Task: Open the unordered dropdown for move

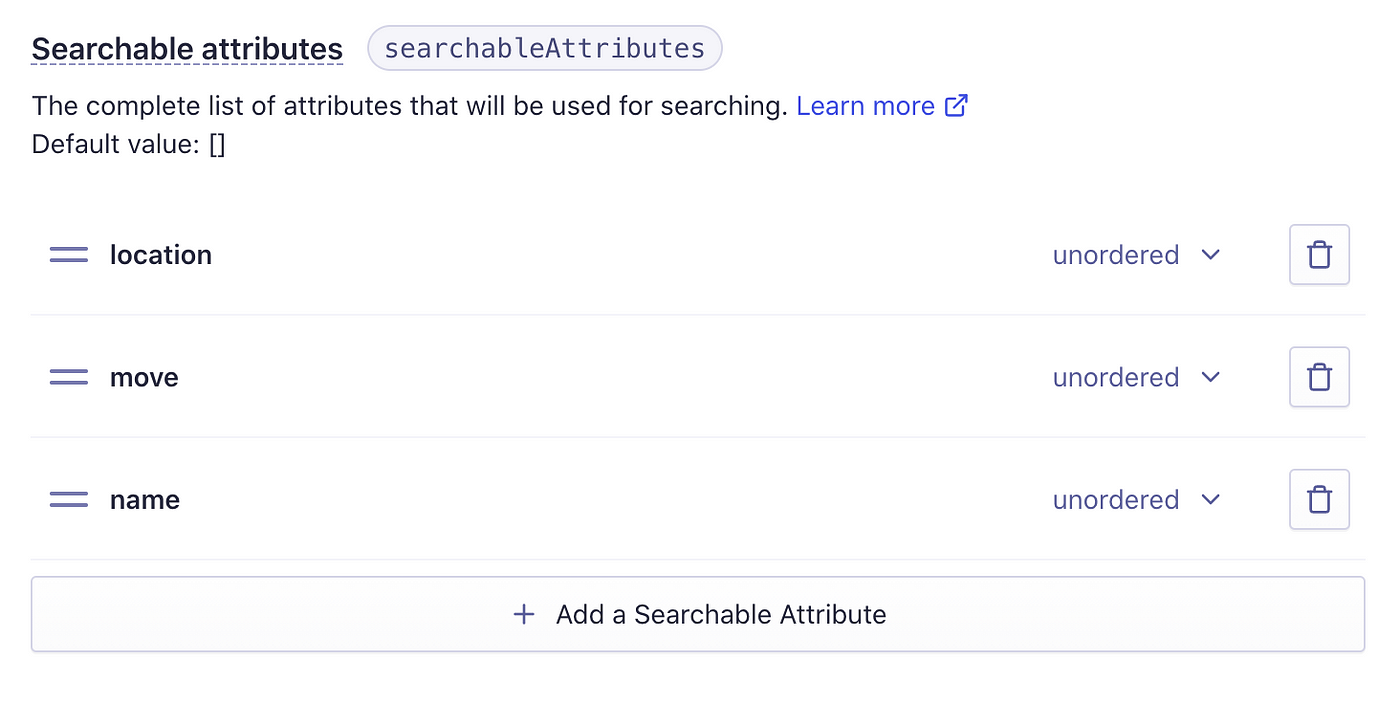Action: (1137, 377)
